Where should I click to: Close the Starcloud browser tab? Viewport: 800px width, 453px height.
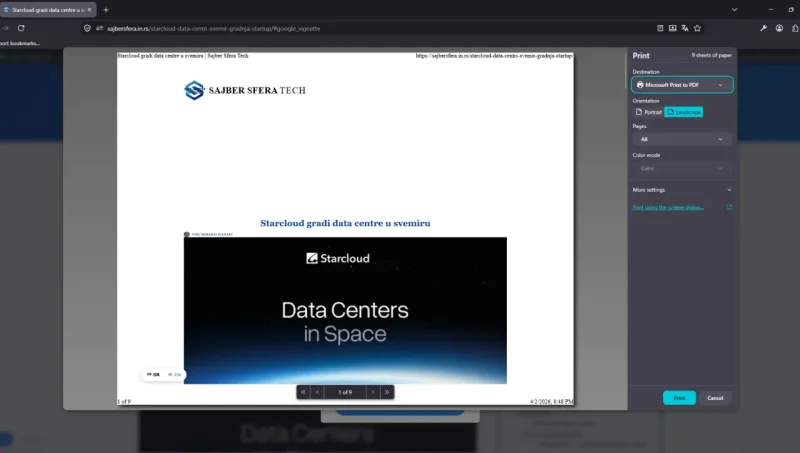pyautogui.click(x=90, y=10)
